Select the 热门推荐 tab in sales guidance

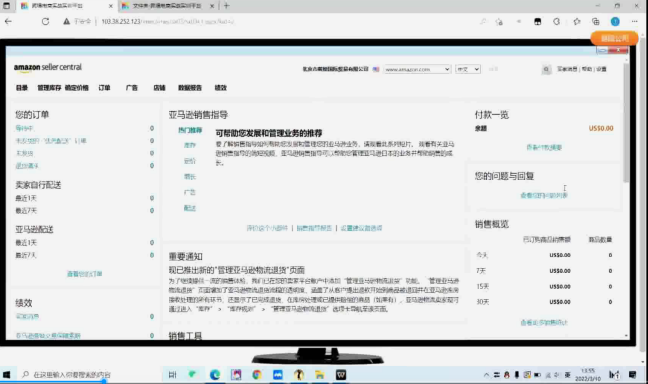click(x=190, y=130)
